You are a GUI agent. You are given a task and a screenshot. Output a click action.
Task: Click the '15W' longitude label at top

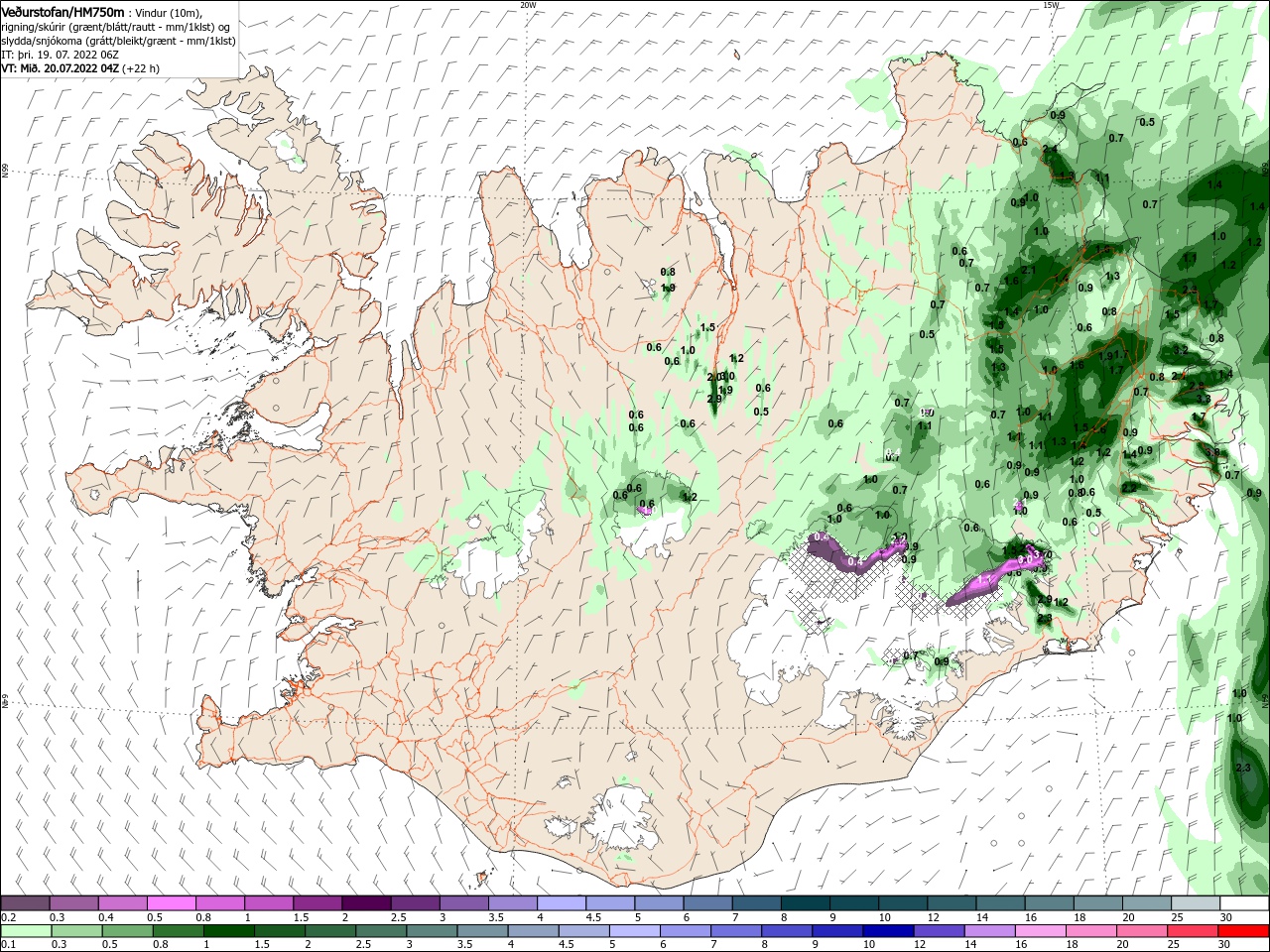(x=1051, y=4)
